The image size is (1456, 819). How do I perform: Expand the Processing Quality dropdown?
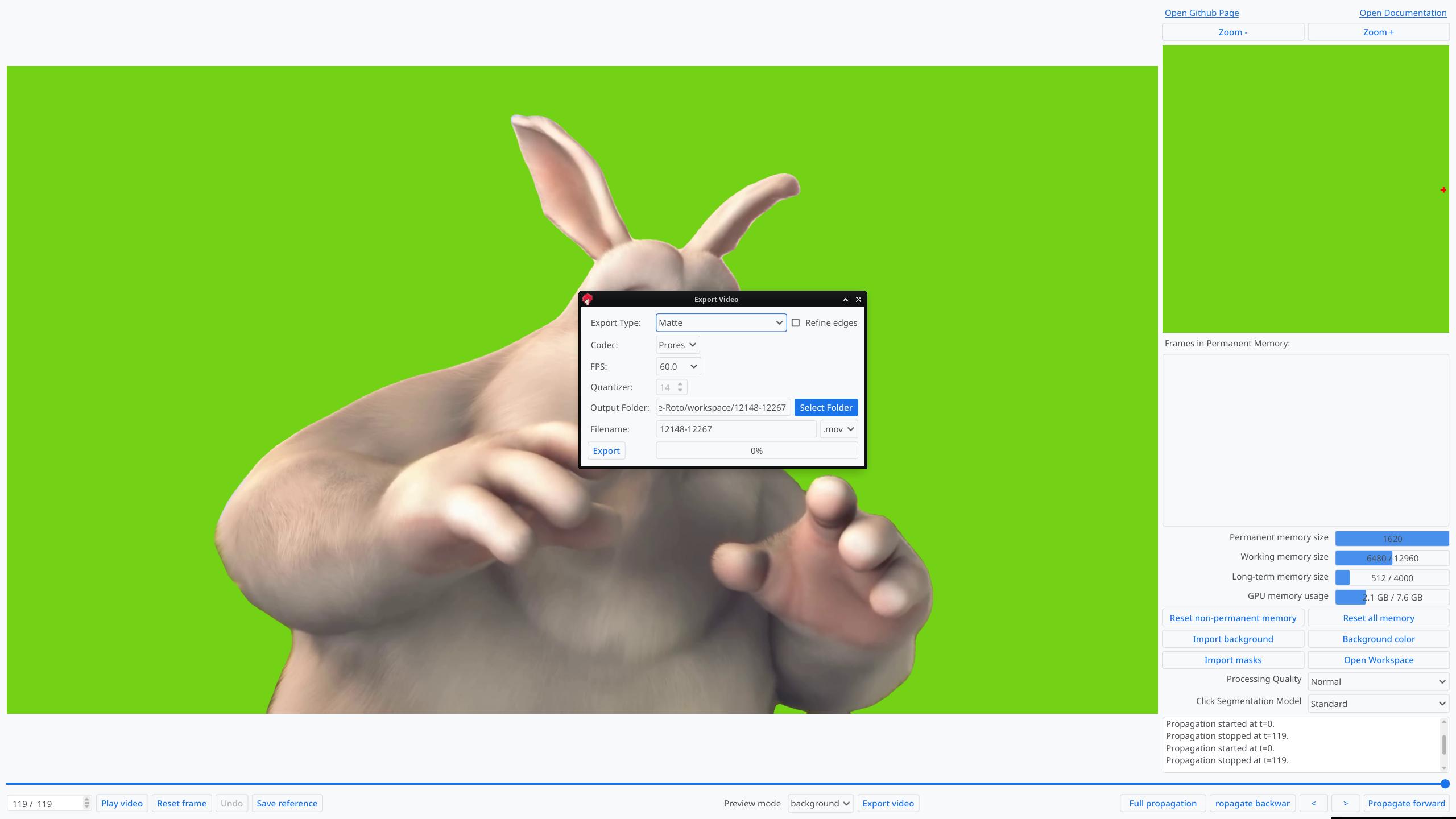1378,681
